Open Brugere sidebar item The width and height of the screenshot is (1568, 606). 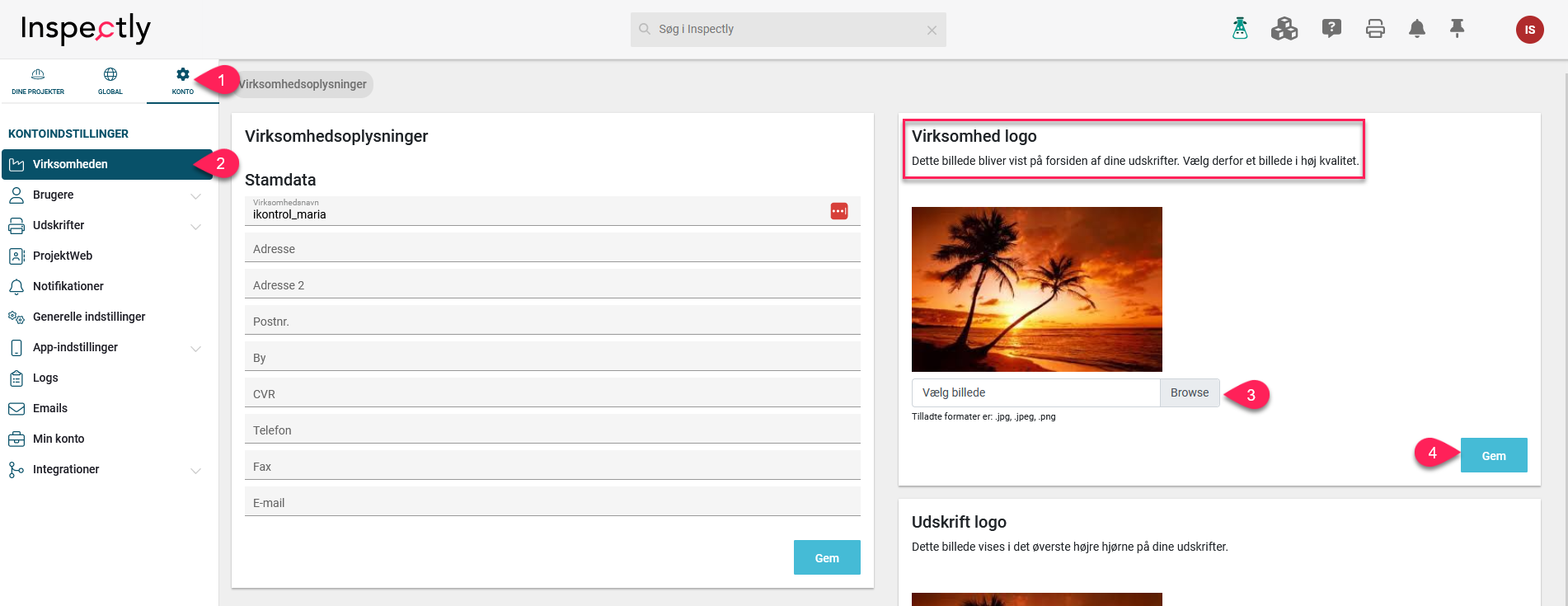coord(107,195)
